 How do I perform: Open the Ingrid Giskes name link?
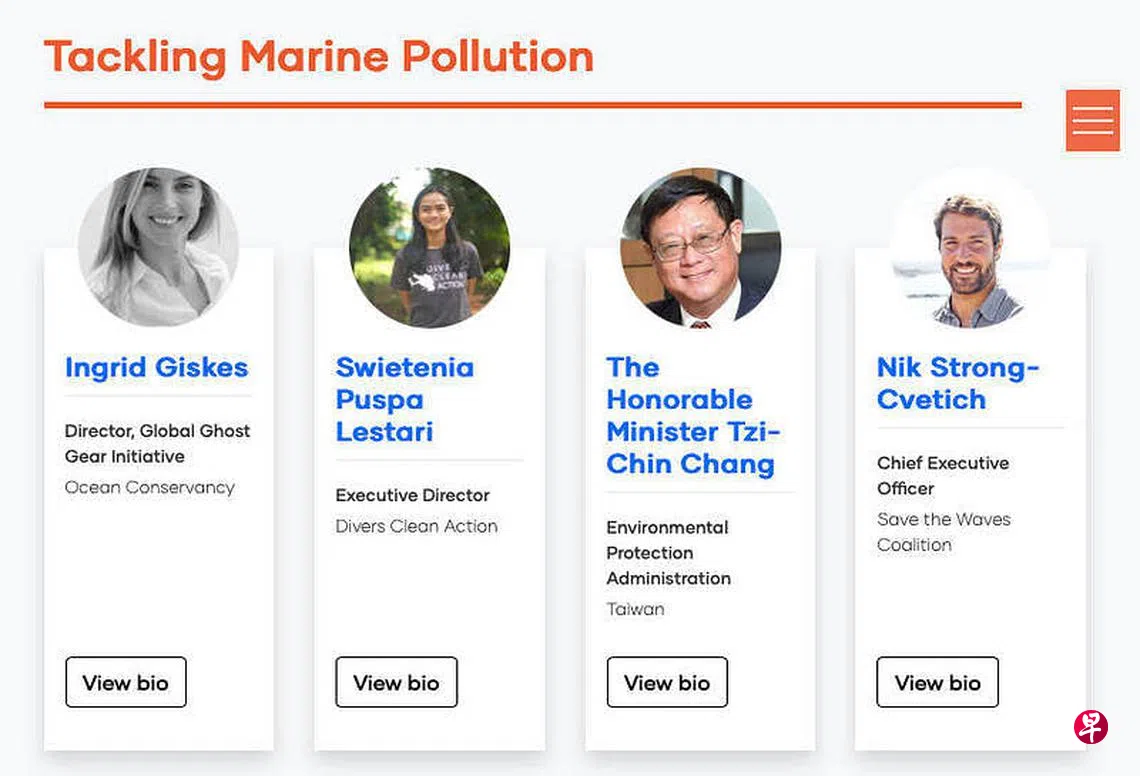pyautogui.click(x=156, y=367)
